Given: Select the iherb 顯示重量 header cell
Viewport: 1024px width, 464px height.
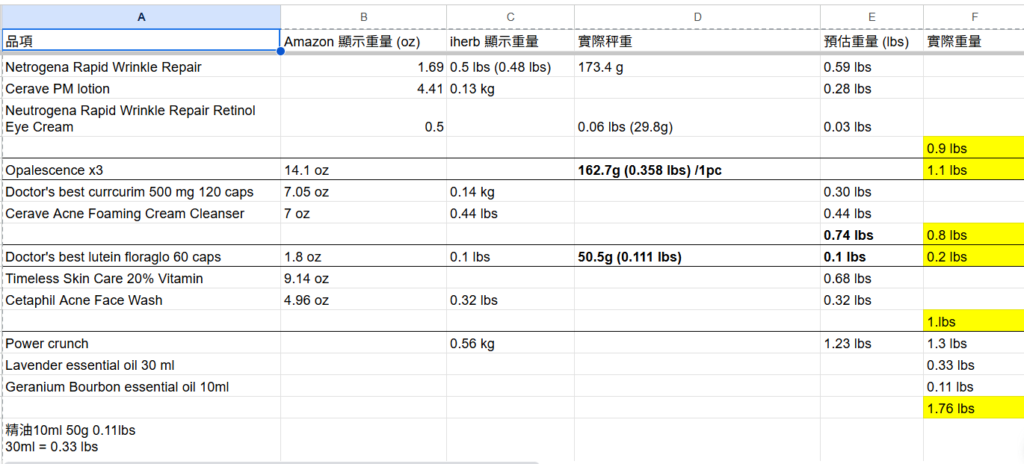Looking at the screenshot, I should point(510,41).
